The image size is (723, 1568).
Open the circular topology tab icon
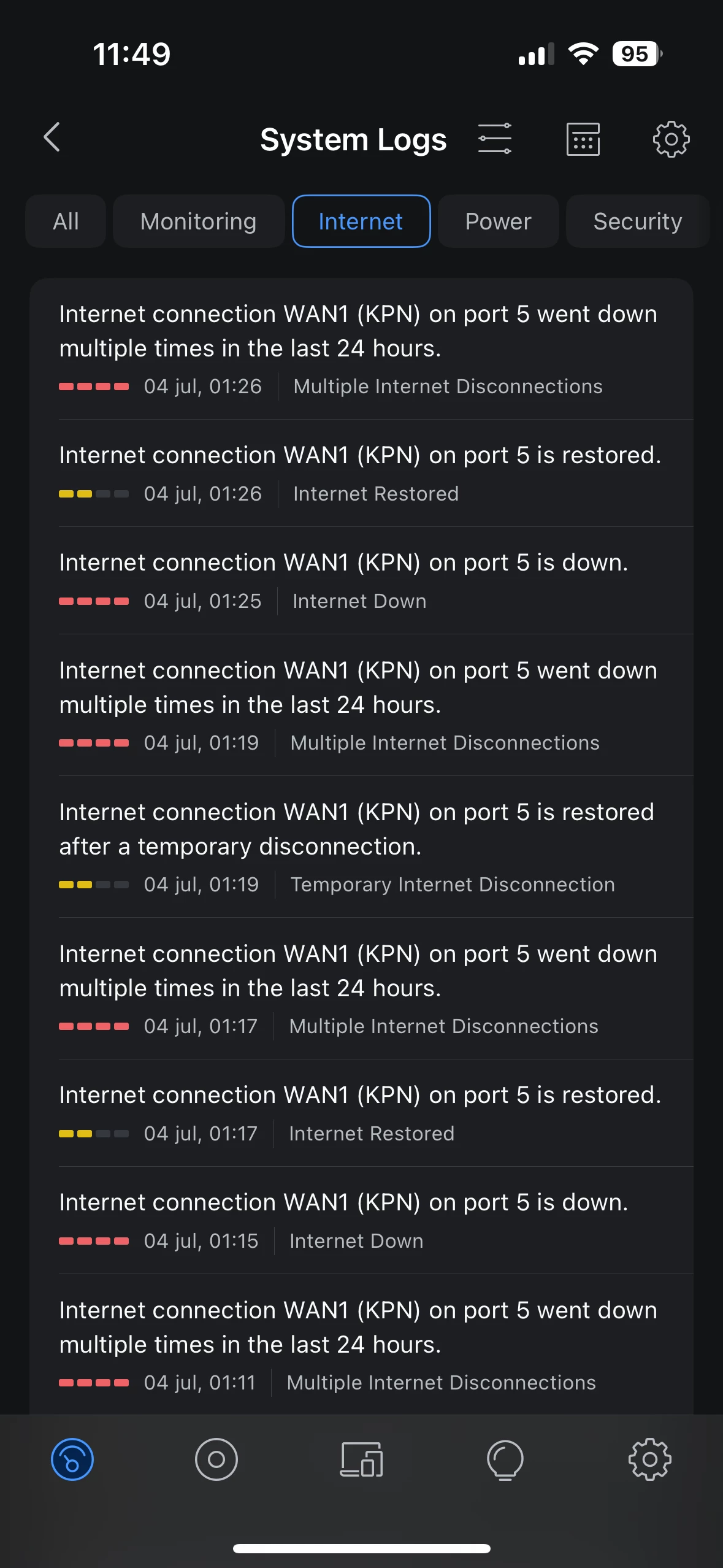(x=216, y=1459)
